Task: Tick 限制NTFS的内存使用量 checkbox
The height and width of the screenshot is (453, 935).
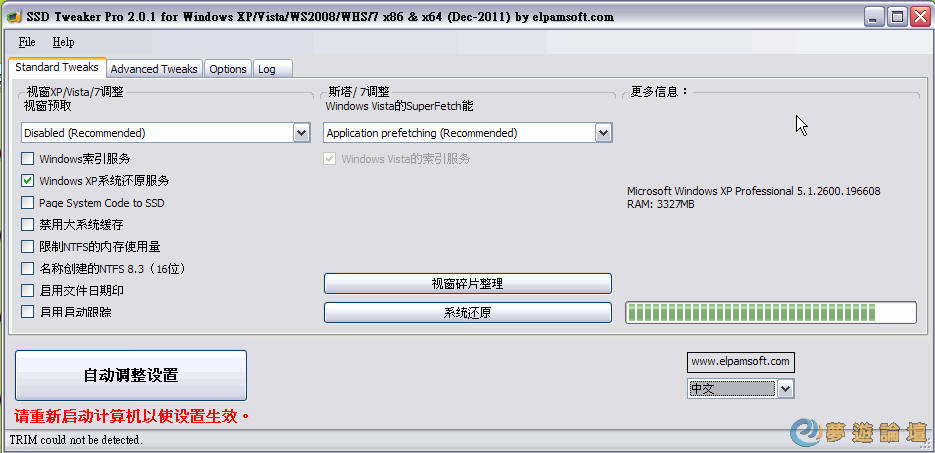Action: [x=27, y=246]
